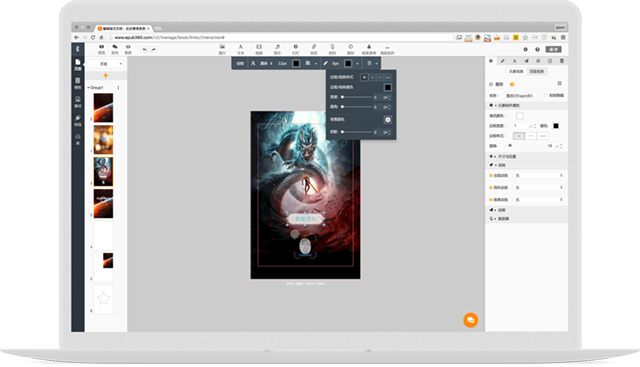640x367 pixels.
Task: Click the copy icon in the element info header
Action: click(559, 83)
